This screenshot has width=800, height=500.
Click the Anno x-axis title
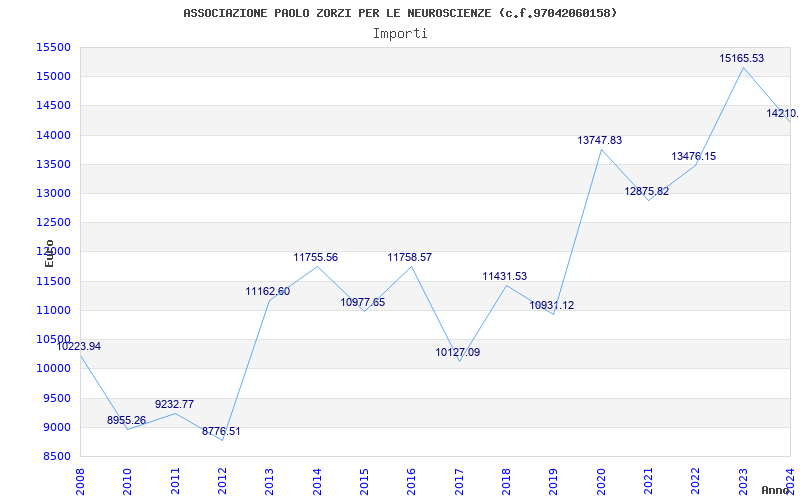[776, 490]
